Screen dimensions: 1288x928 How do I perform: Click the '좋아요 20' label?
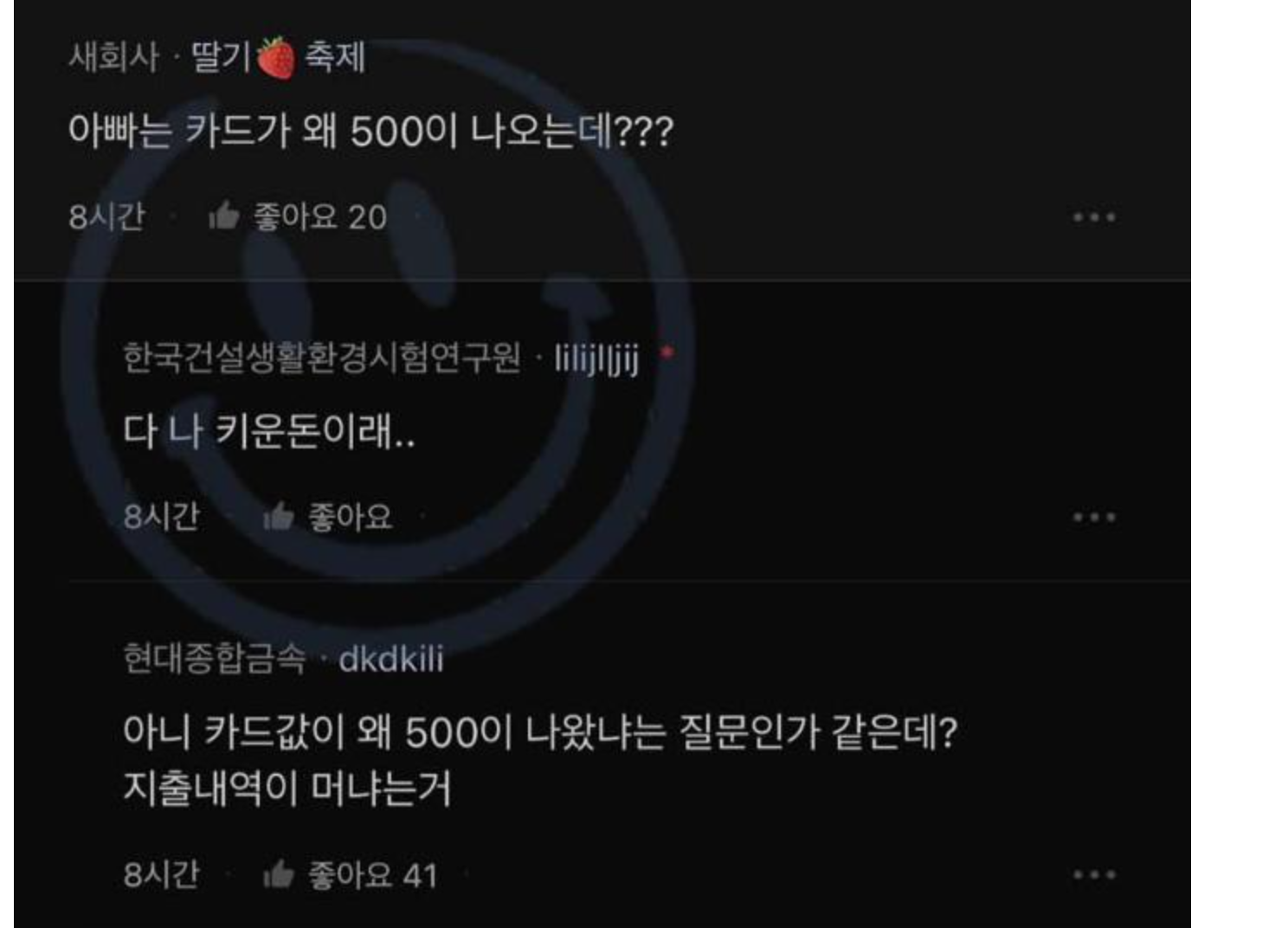pyautogui.click(x=319, y=216)
